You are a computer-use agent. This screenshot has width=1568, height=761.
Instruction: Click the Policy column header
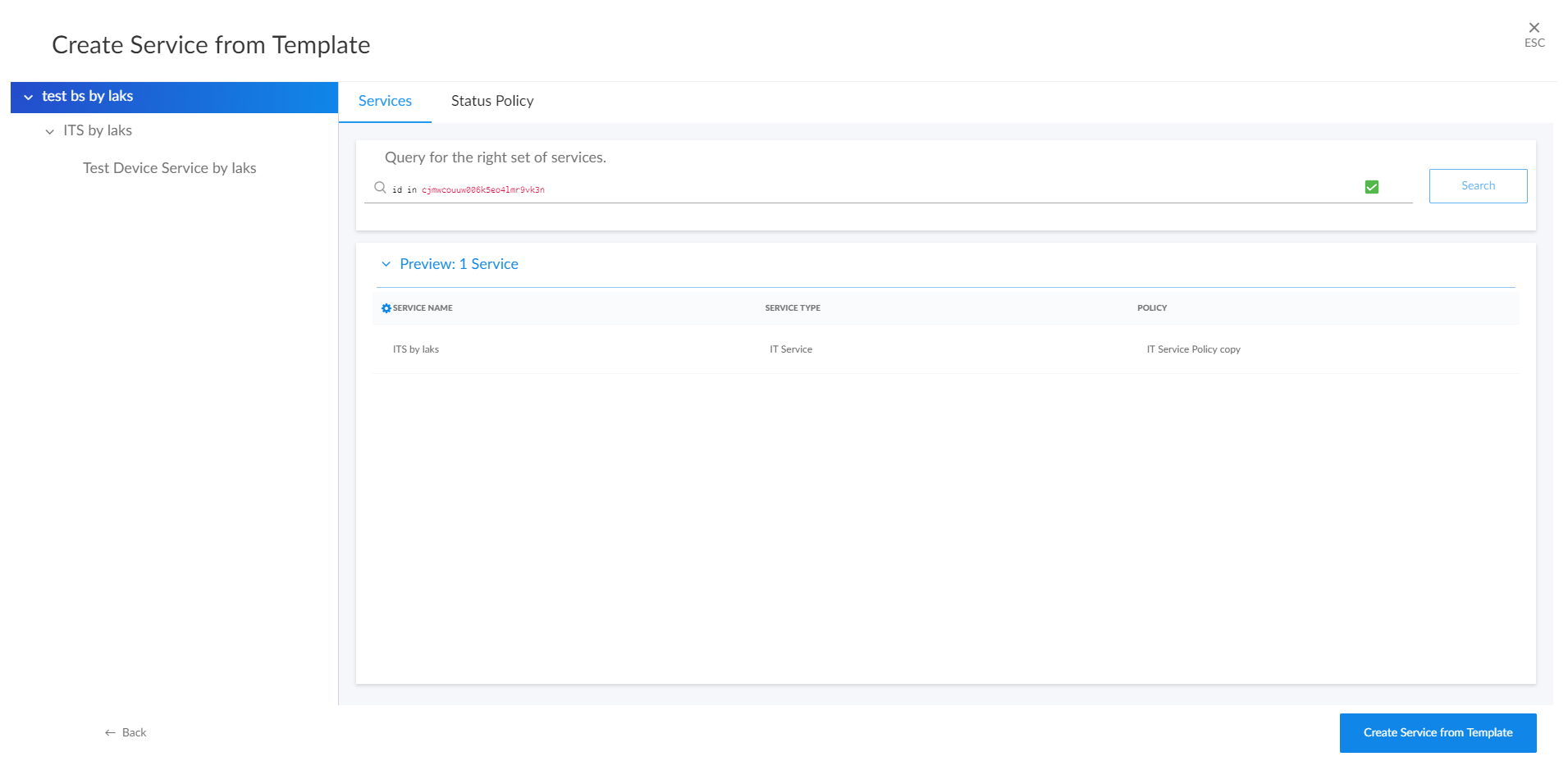[x=1151, y=308]
